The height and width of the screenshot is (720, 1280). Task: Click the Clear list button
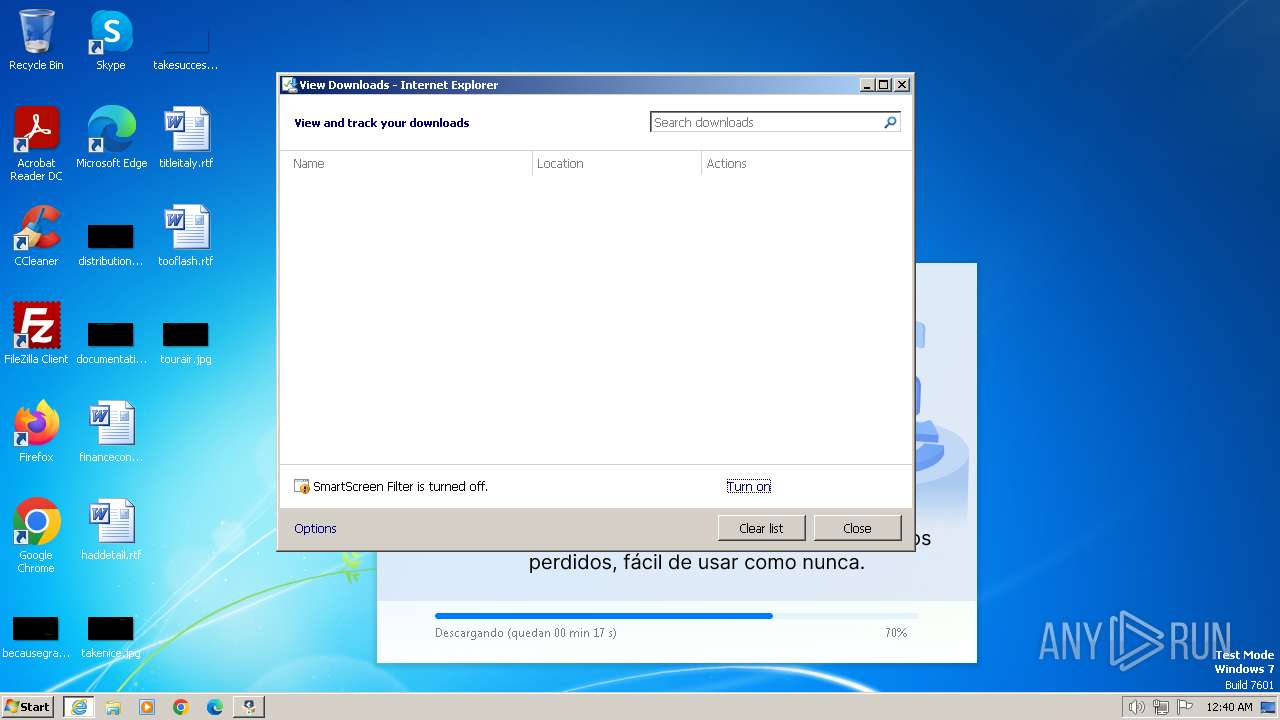click(761, 528)
